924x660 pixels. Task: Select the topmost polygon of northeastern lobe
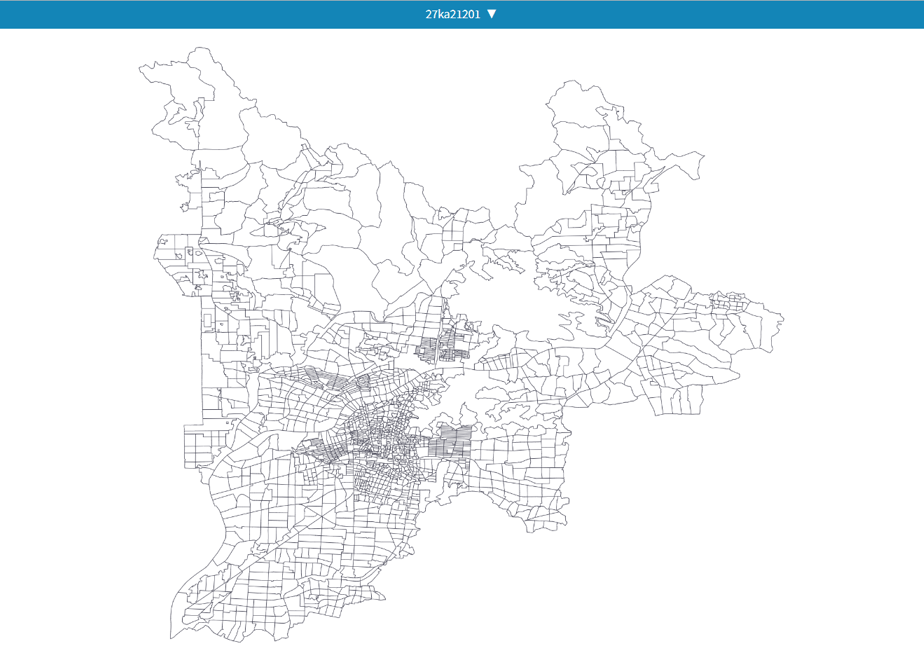point(575,103)
